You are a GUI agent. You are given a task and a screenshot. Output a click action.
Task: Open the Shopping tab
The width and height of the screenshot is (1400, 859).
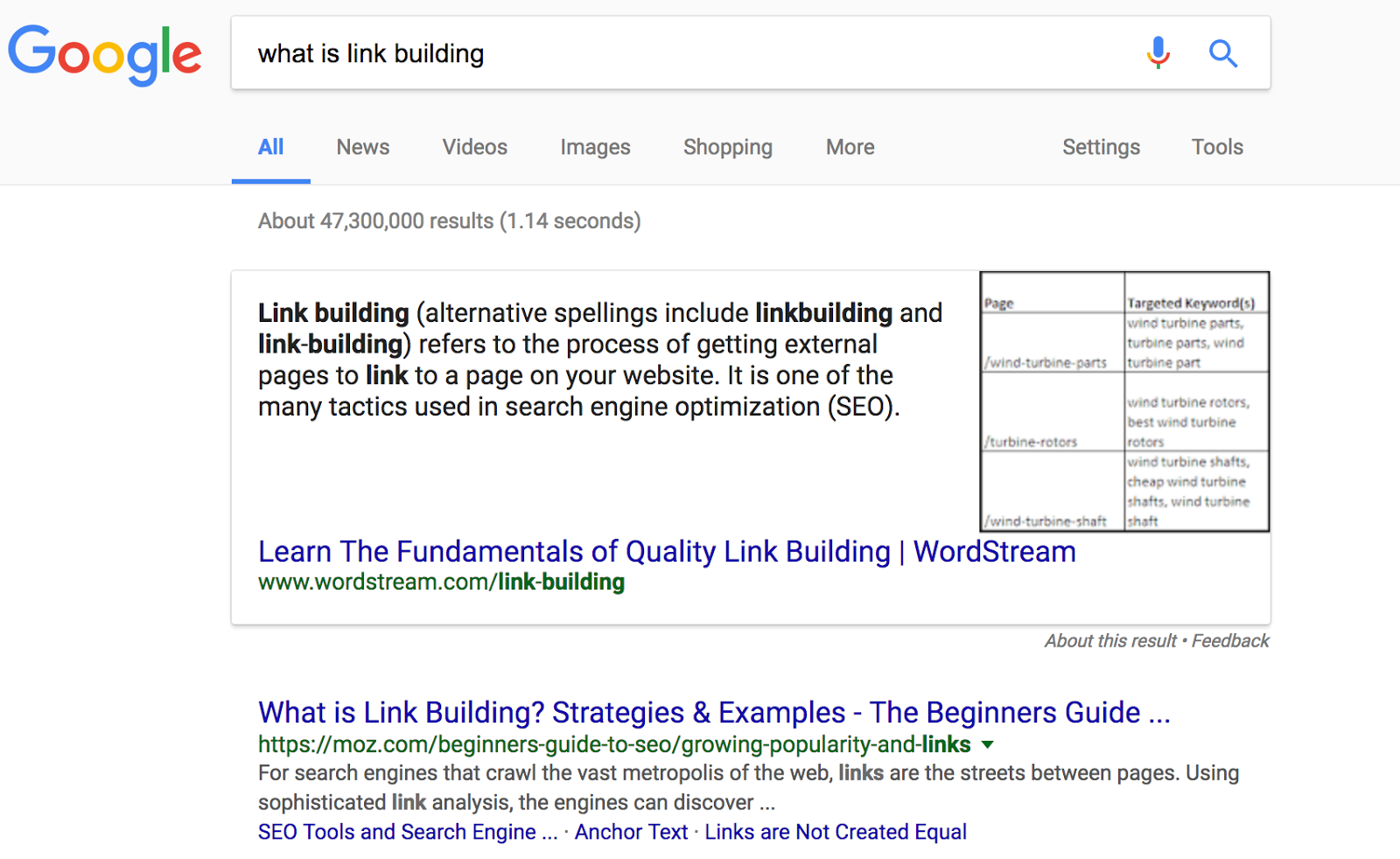coord(727,147)
